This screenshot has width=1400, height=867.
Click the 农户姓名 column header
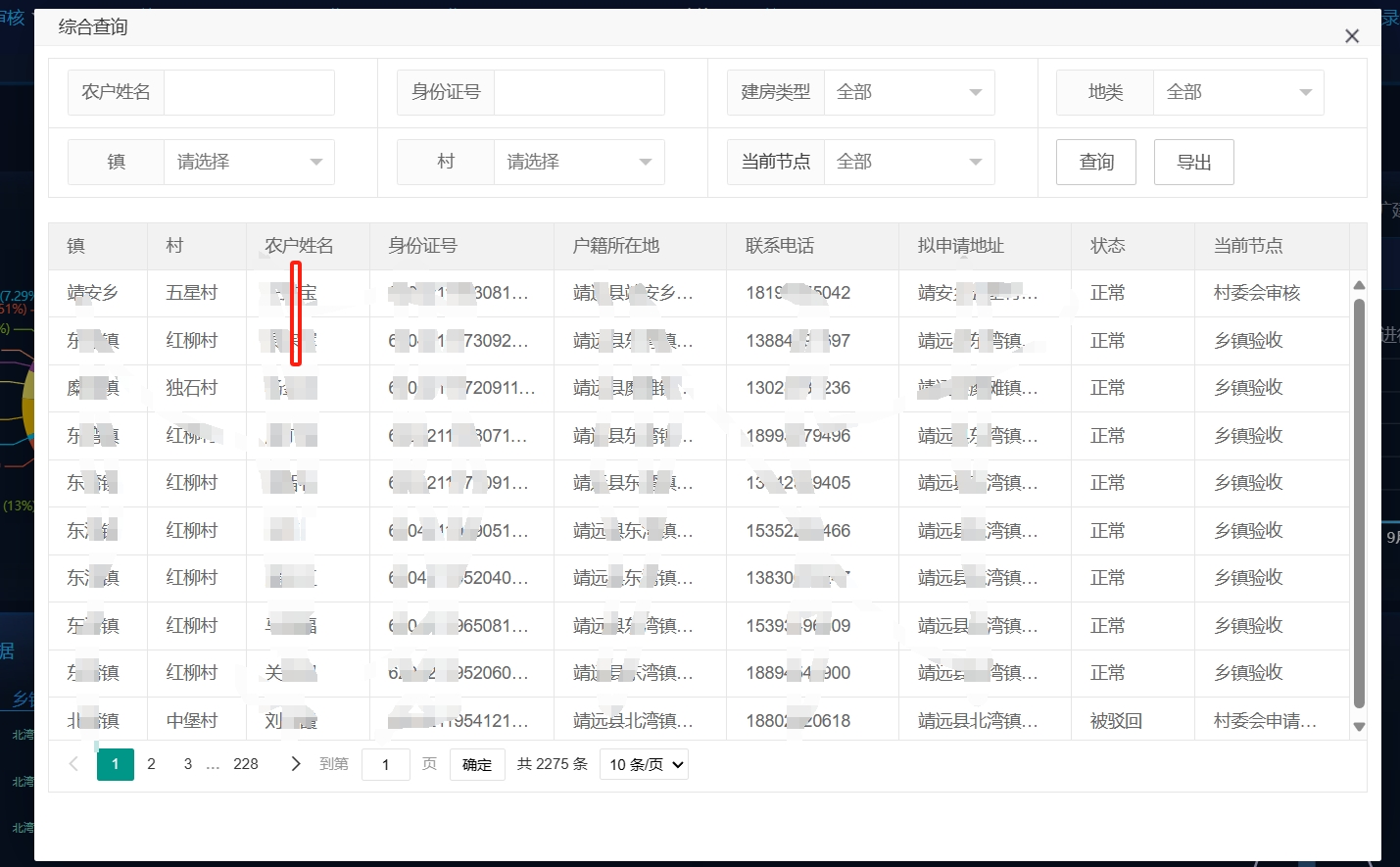[x=308, y=246]
